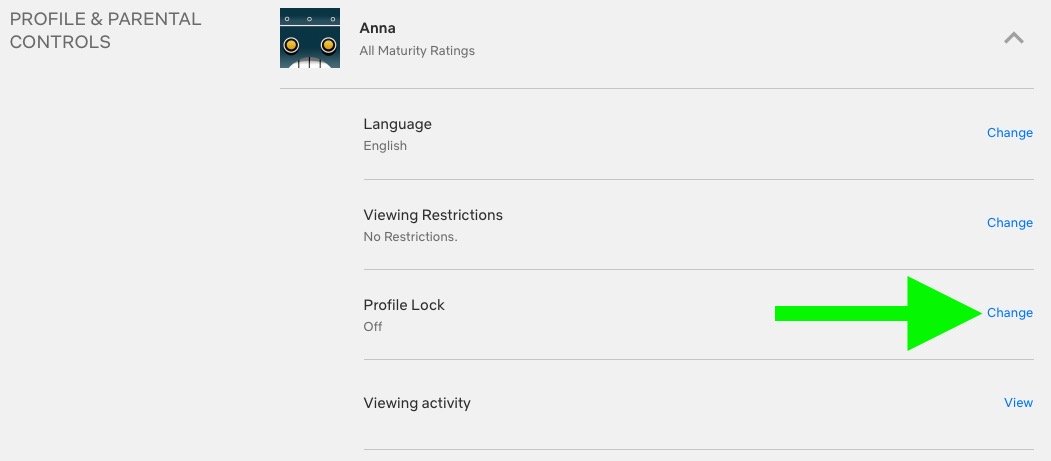
Task: Click the Language setting label
Action: (x=397, y=124)
